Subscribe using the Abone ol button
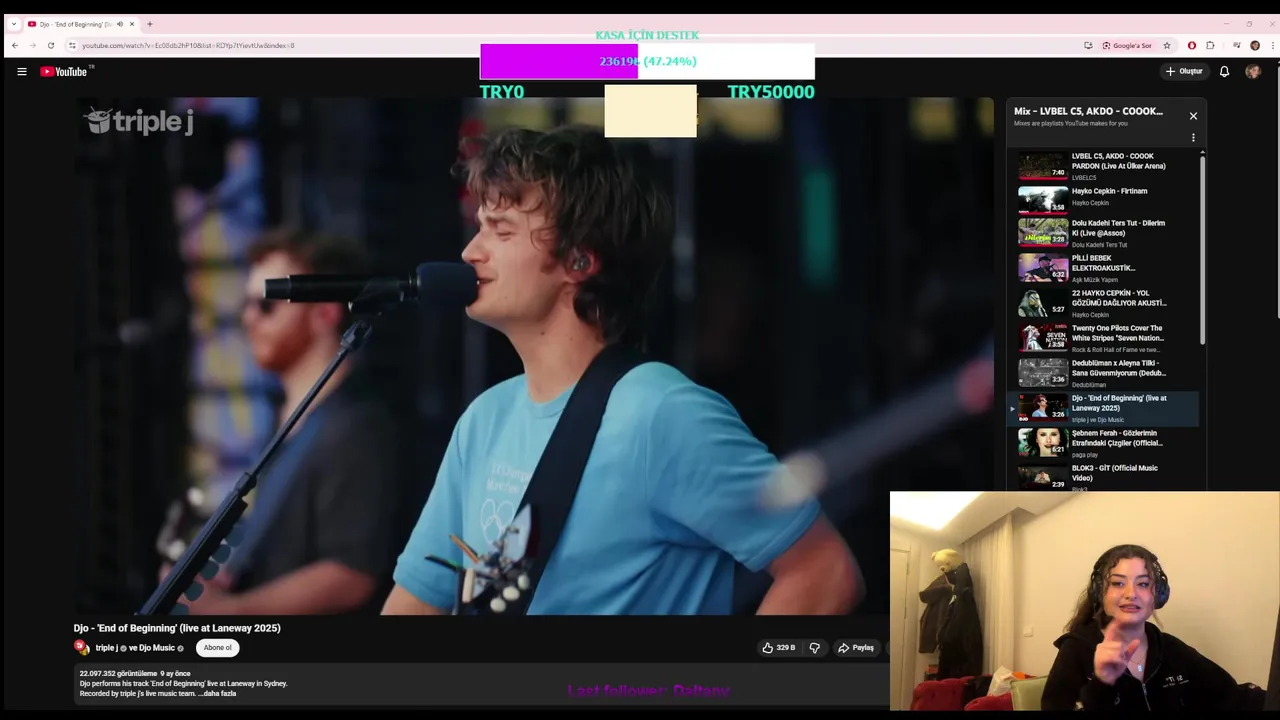1280x720 pixels. coord(217,648)
